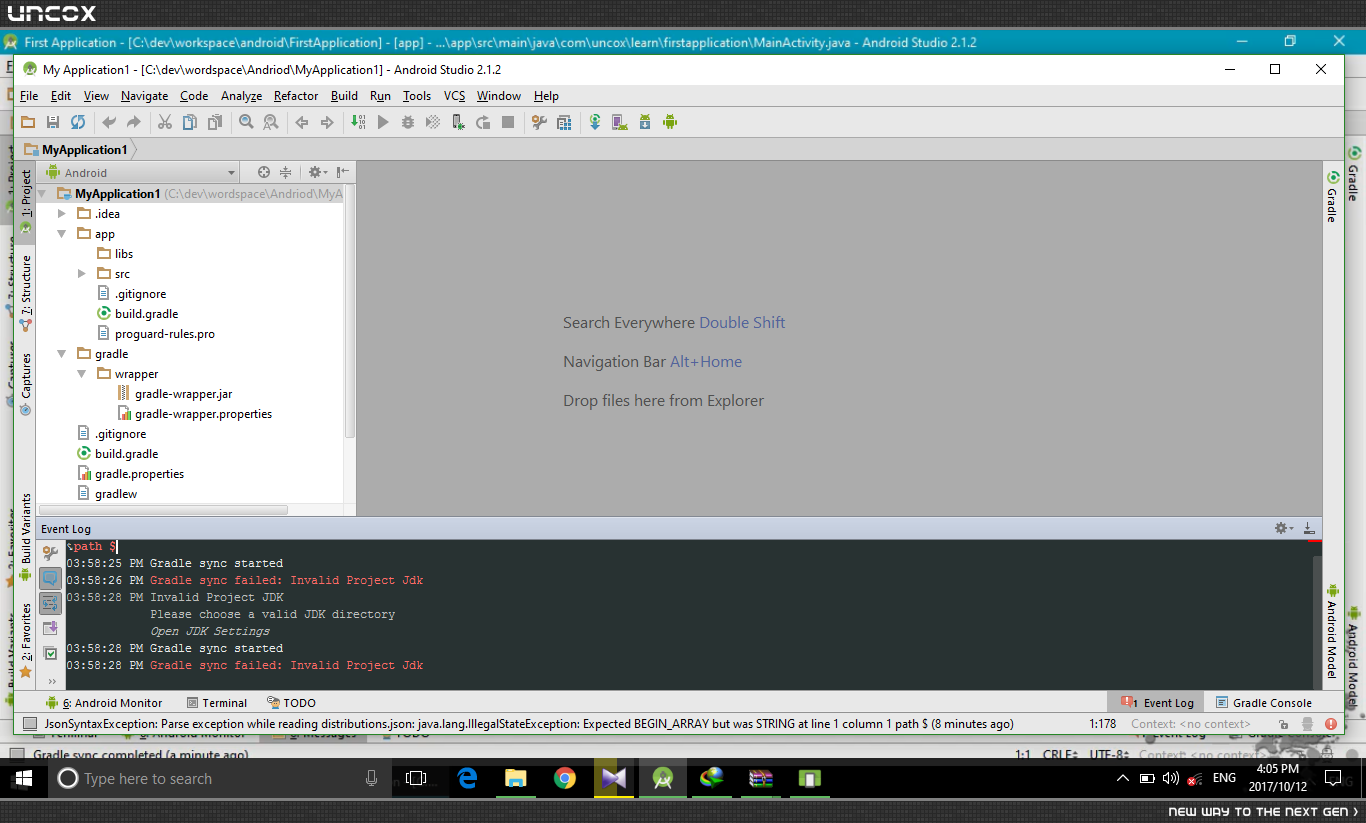This screenshot has height=823, width=1366.
Task: Click the Stop square icon
Action: point(508,122)
